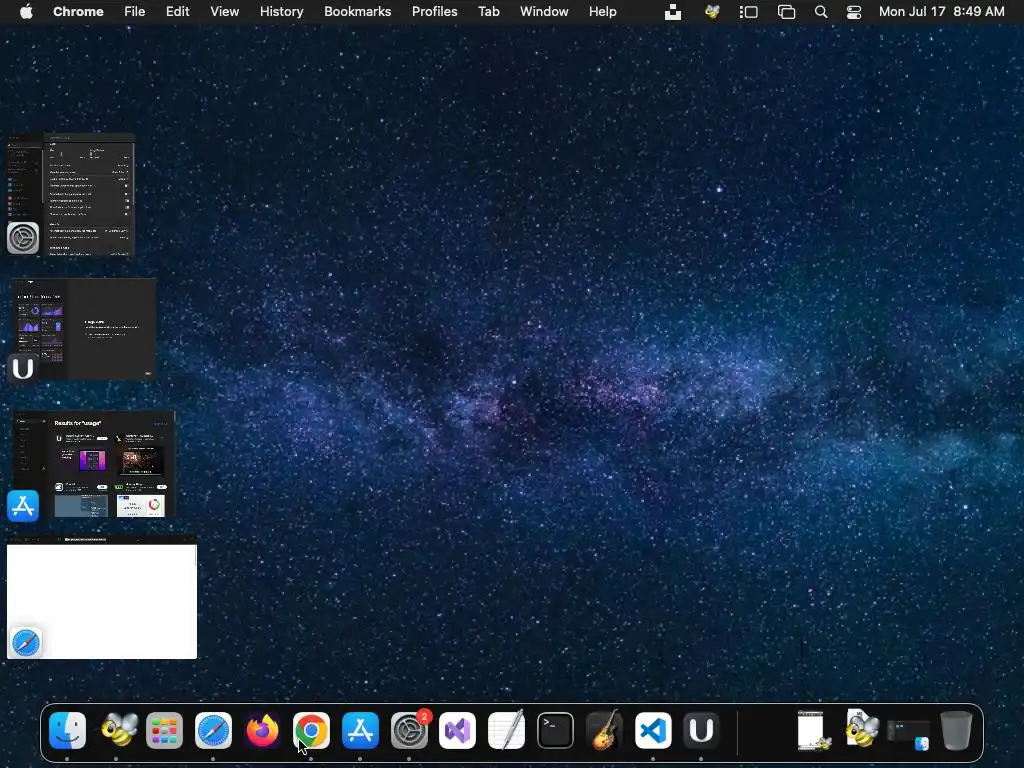This screenshot has width=1024, height=768.
Task: Open the Stage Manager menu bar icon
Action: pyautogui.click(x=748, y=12)
